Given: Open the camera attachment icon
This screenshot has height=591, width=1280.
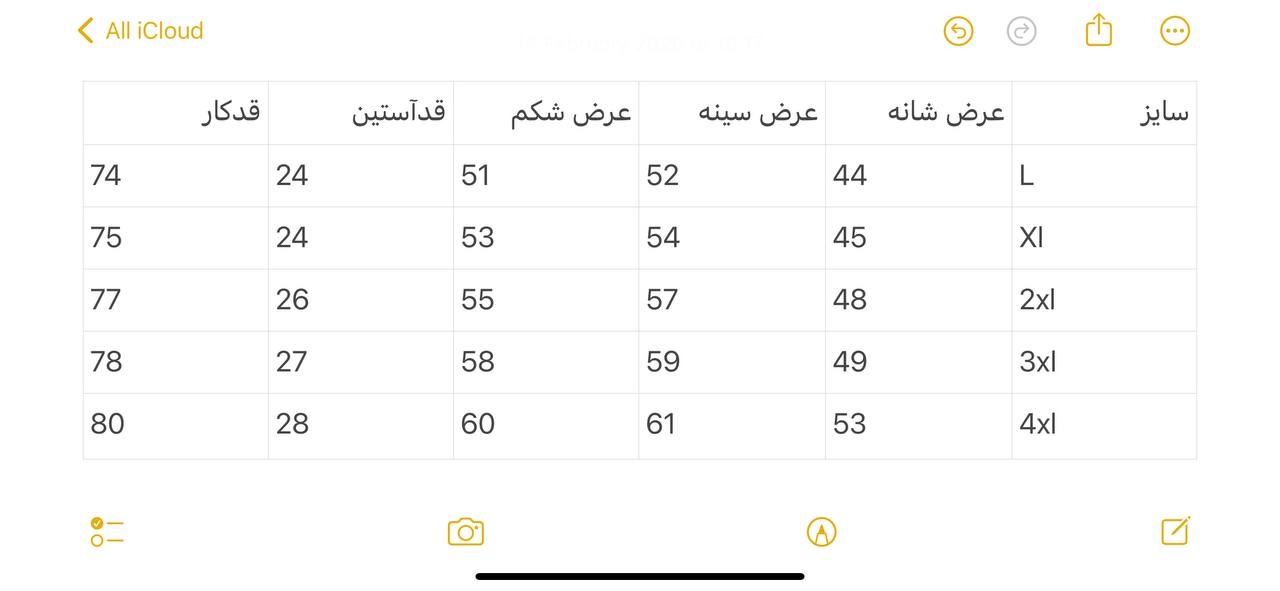Looking at the screenshot, I should click(x=466, y=531).
